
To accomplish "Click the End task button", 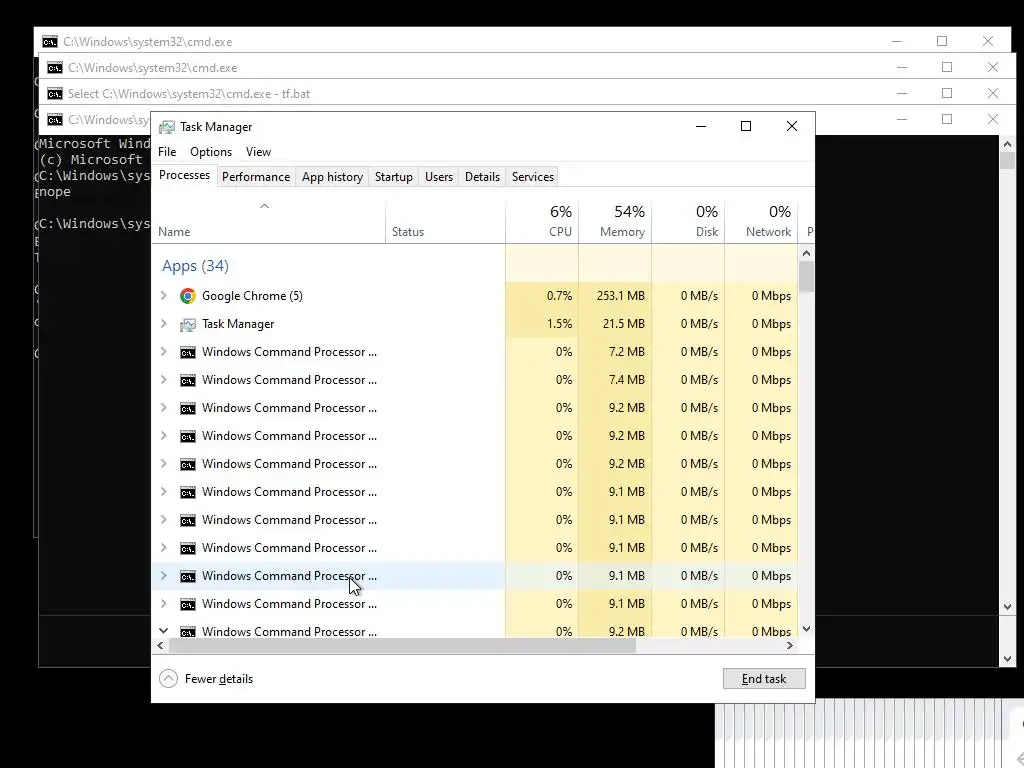I will click(x=764, y=679).
